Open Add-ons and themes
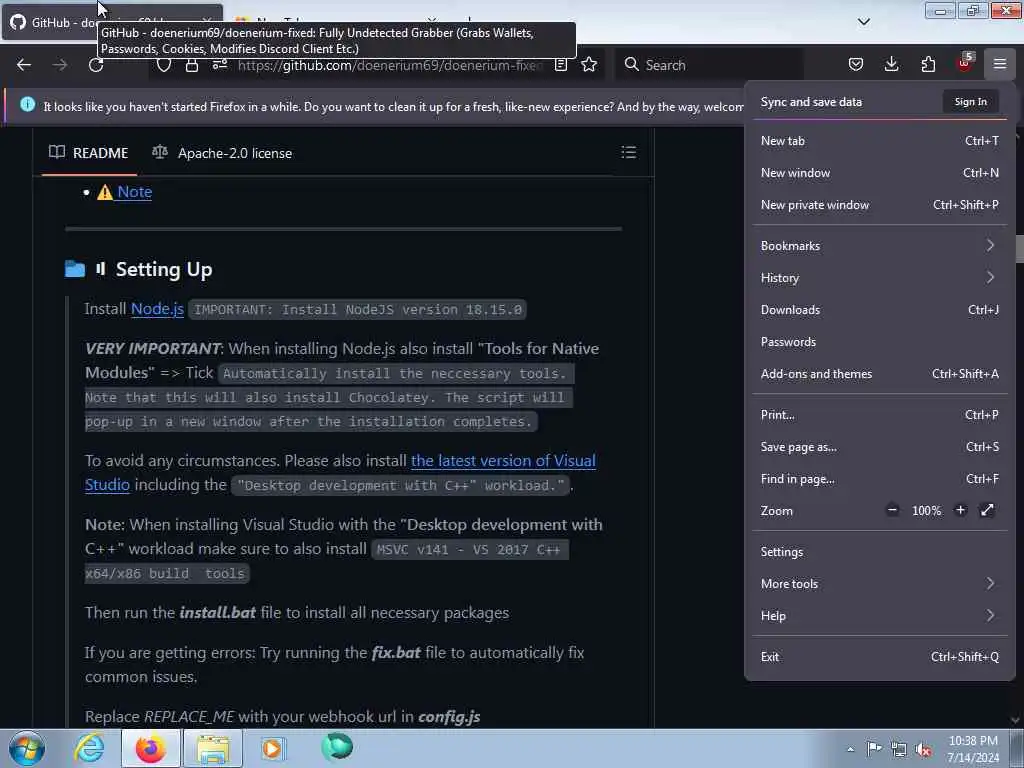Image resolution: width=1024 pixels, height=768 pixels. coord(879,374)
